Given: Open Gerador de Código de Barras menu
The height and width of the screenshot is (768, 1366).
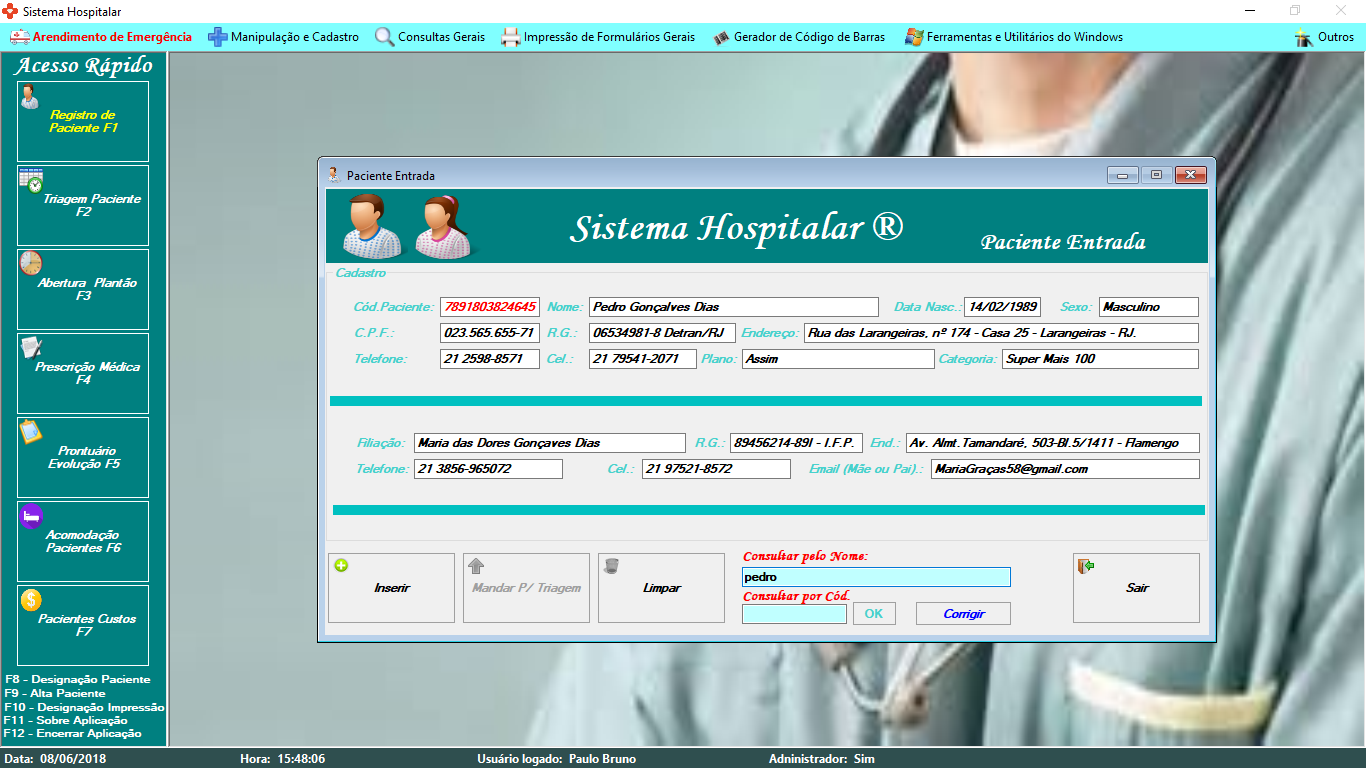Looking at the screenshot, I should (799, 37).
